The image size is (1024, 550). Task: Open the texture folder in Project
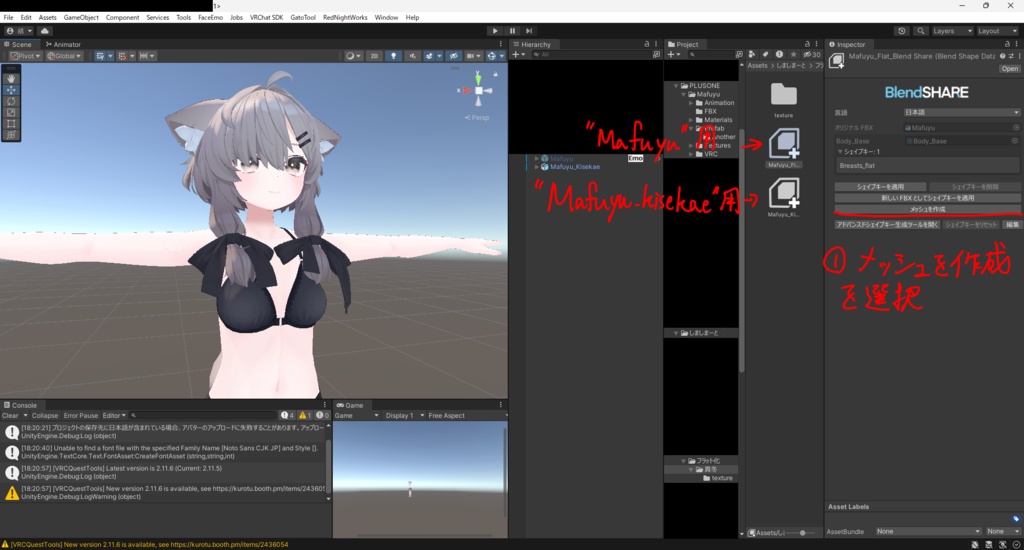(x=784, y=95)
